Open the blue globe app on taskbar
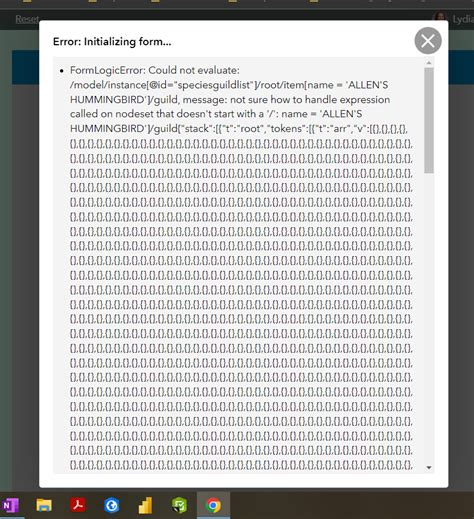Screen dimensions: 474x519 [x=111, y=506]
